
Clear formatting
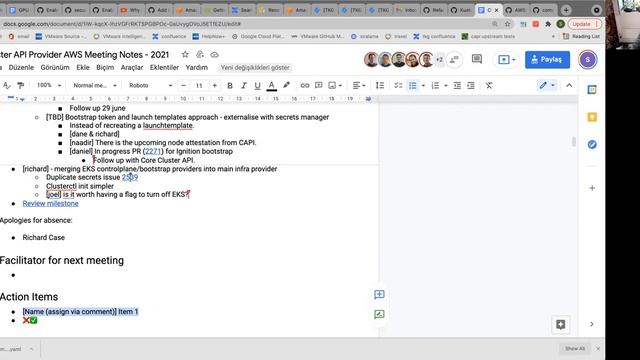[x=489, y=85]
